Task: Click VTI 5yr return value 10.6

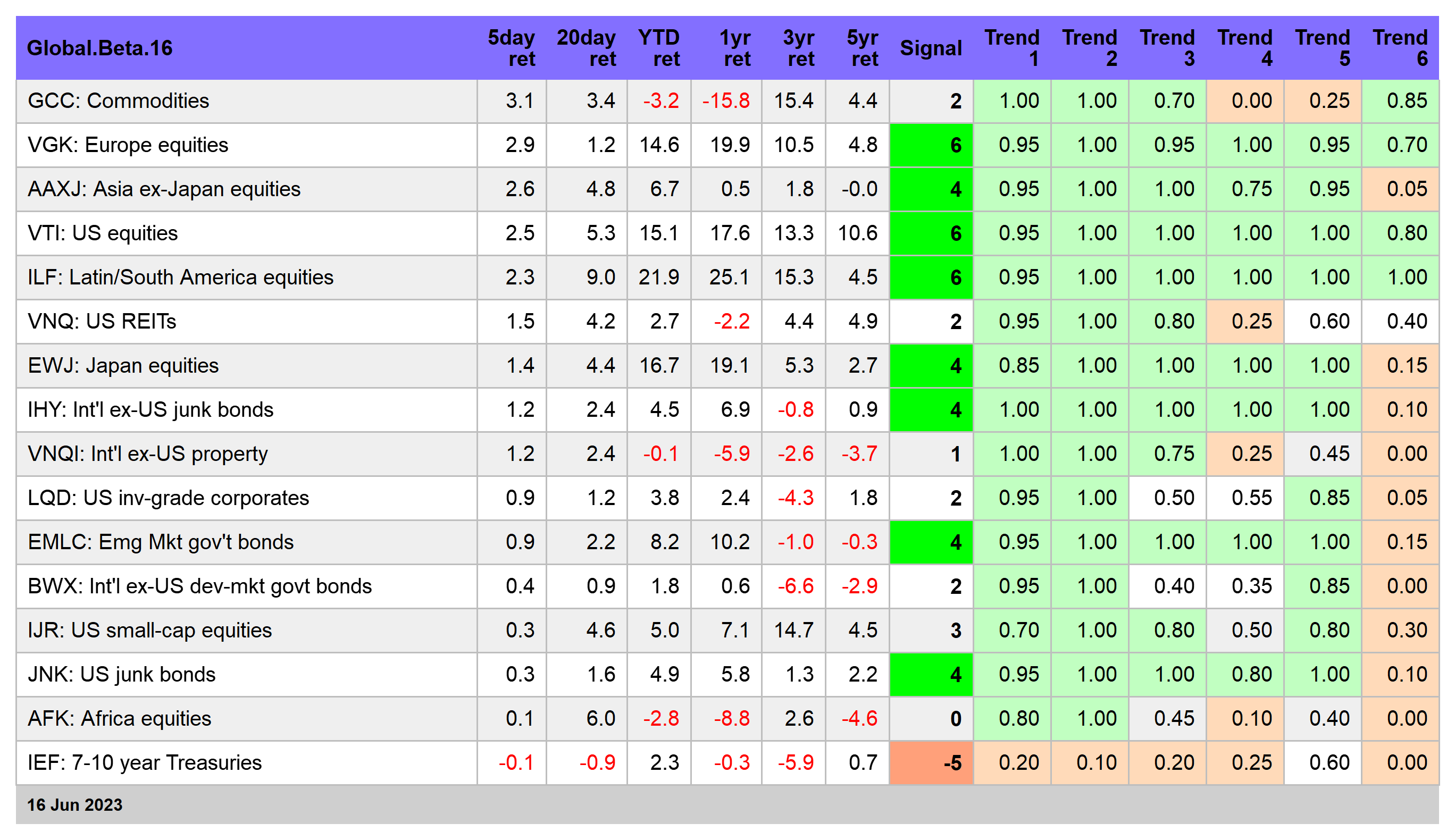Action: point(858,233)
